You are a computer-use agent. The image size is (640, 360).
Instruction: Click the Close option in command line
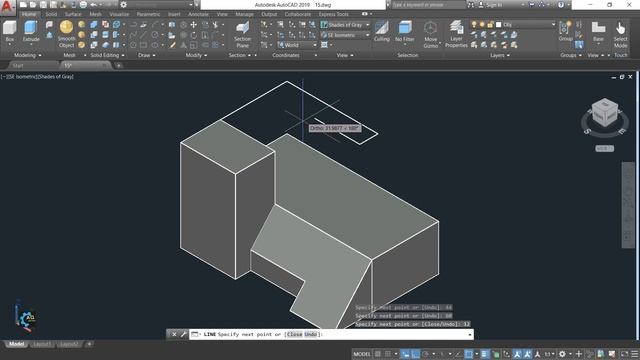295,334
